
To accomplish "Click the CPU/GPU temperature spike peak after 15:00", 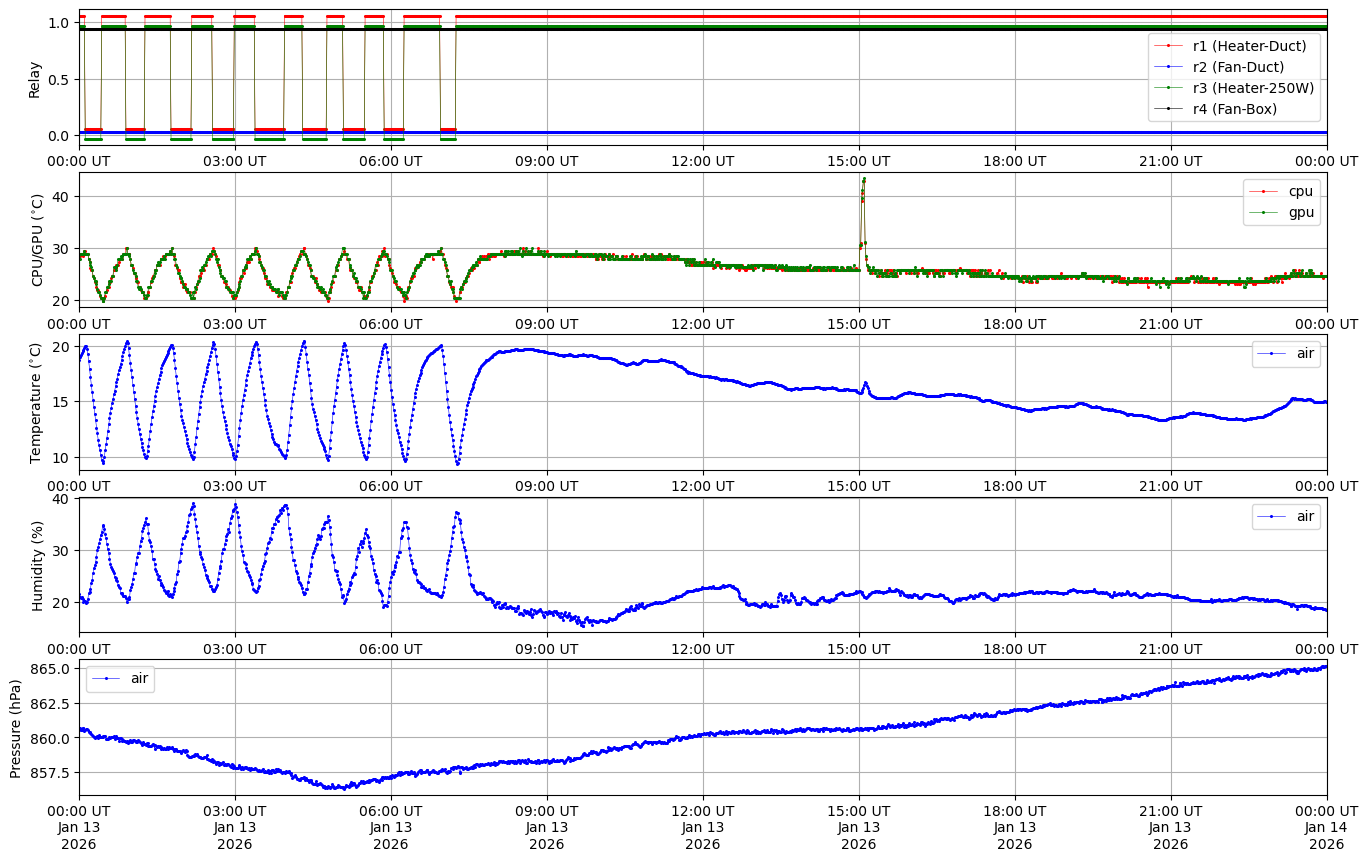I will [863, 180].
